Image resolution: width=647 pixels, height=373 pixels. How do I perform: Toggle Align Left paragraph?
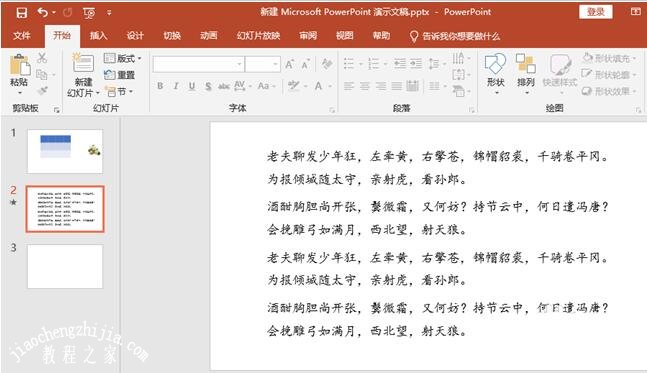pyautogui.click(x=349, y=86)
